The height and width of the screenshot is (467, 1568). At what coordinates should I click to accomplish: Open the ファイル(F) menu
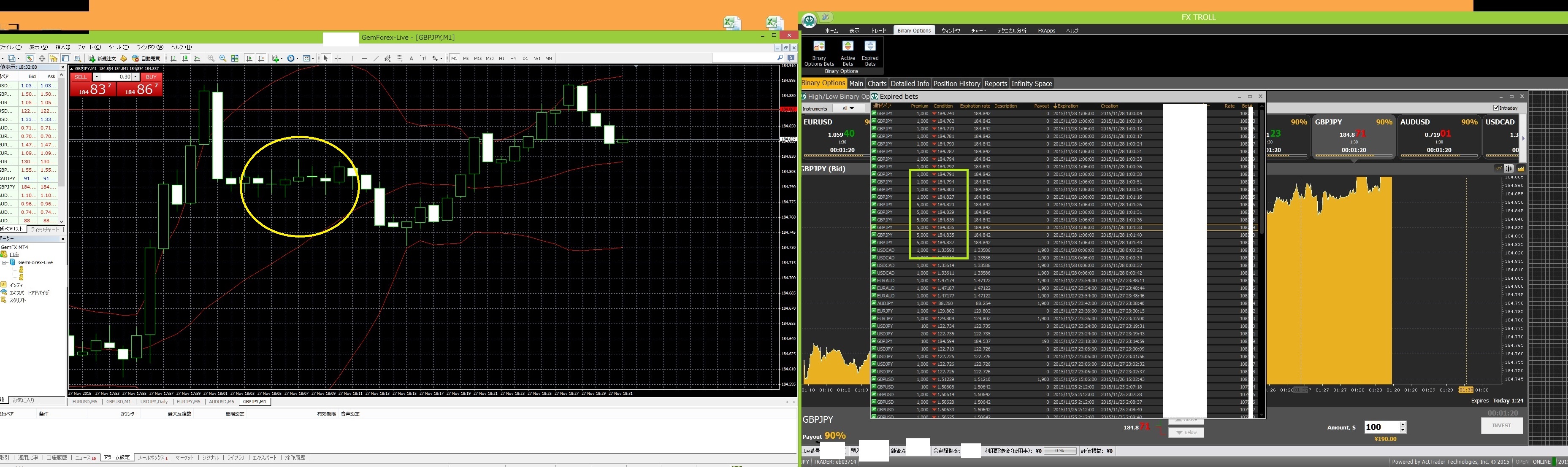tap(11, 47)
